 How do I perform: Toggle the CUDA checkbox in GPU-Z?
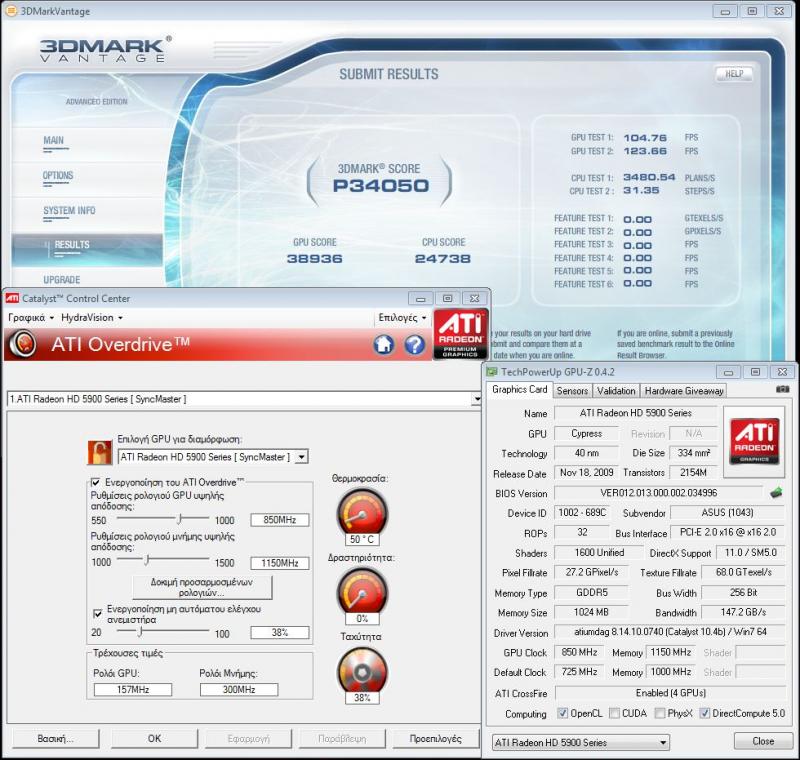(614, 713)
